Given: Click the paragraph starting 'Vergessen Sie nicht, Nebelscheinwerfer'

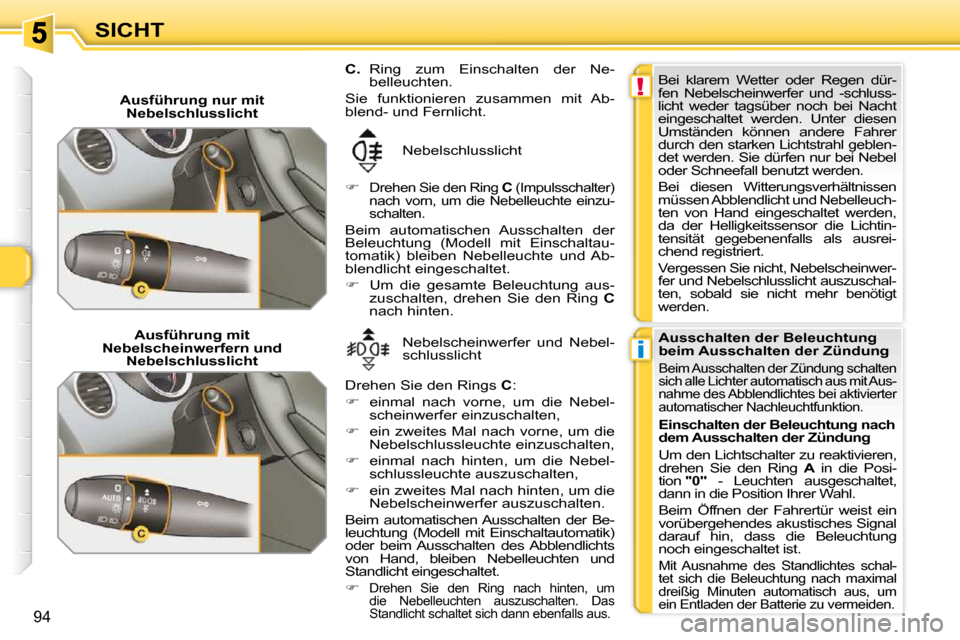Looking at the screenshot, I should (x=777, y=287).
